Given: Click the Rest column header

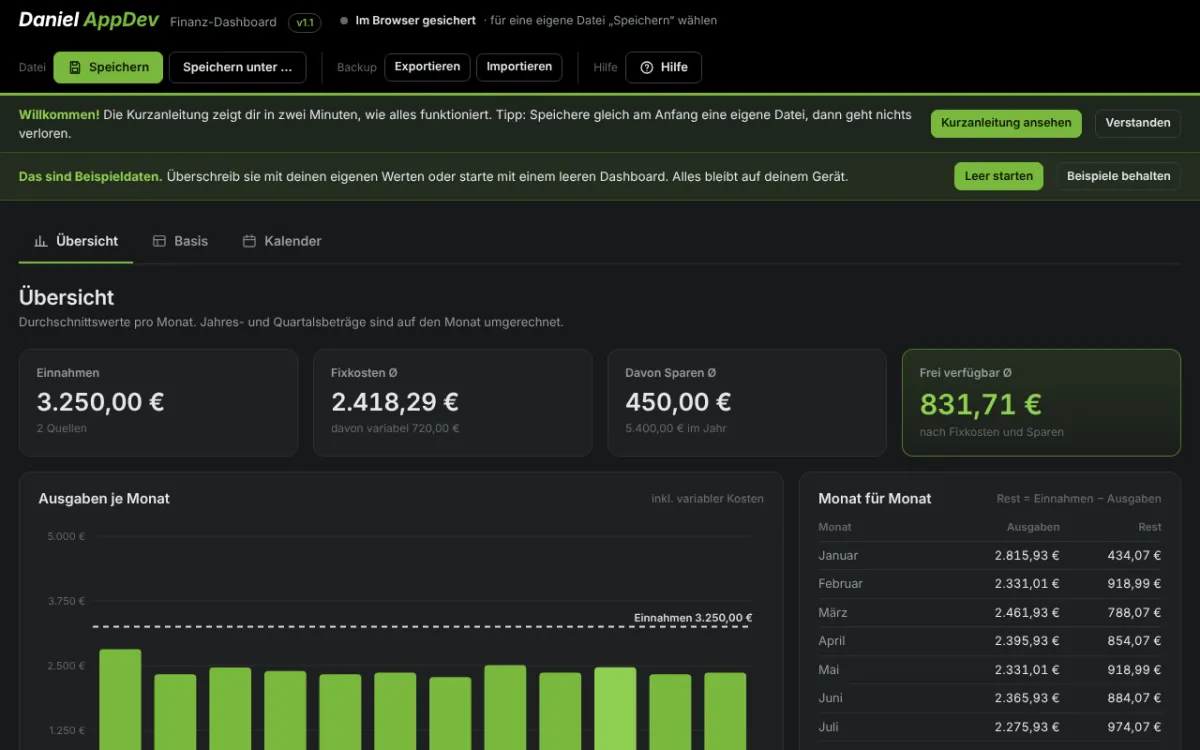Looking at the screenshot, I should pos(1150,527).
